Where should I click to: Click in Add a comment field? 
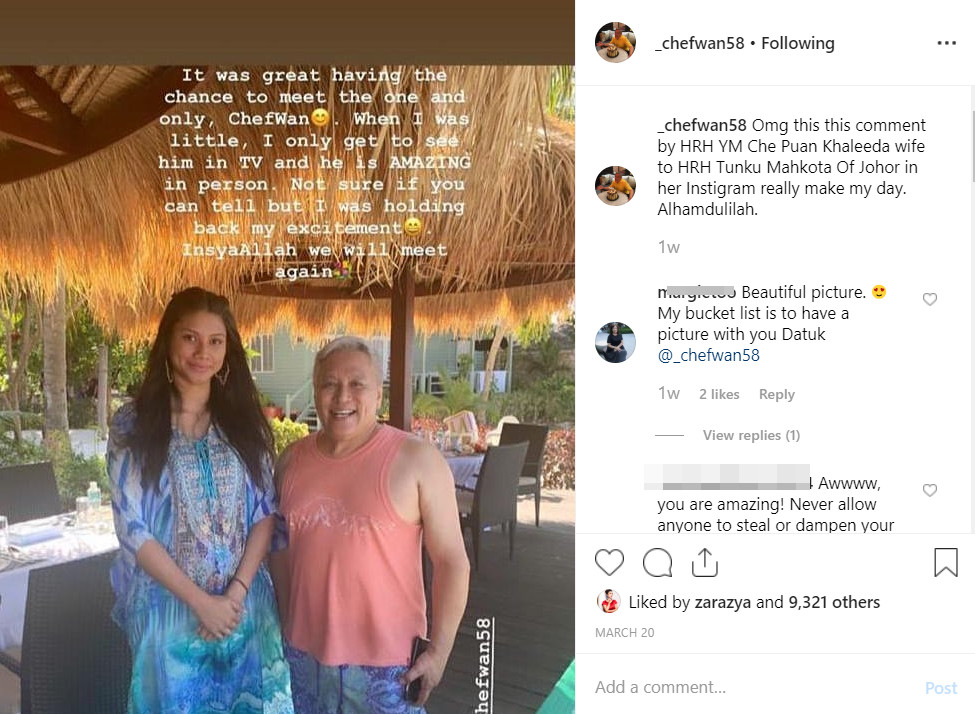(752, 687)
